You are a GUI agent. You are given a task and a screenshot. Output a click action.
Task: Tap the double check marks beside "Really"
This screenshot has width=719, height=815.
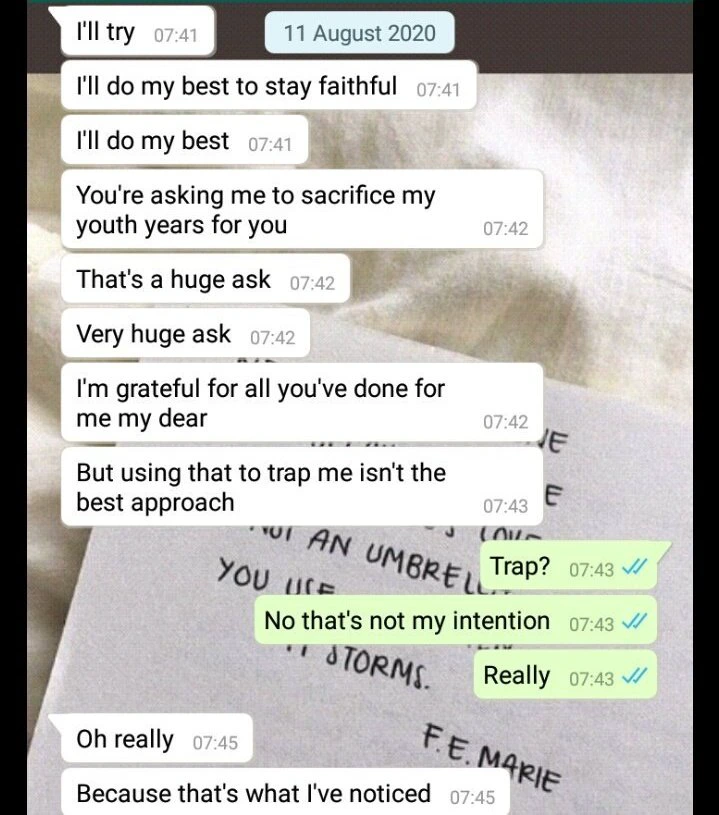tap(634, 676)
